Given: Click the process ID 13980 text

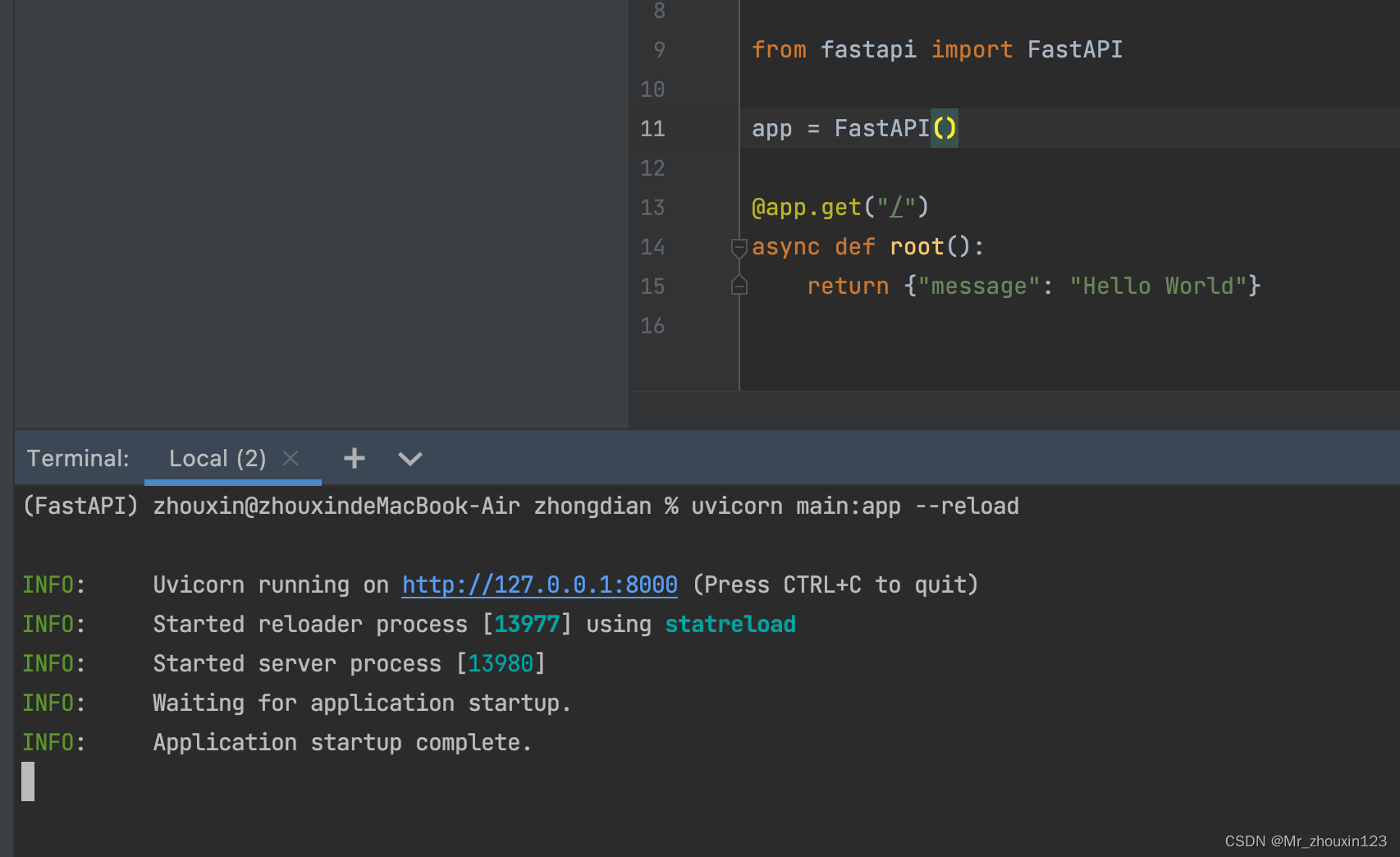Looking at the screenshot, I should pos(501,663).
